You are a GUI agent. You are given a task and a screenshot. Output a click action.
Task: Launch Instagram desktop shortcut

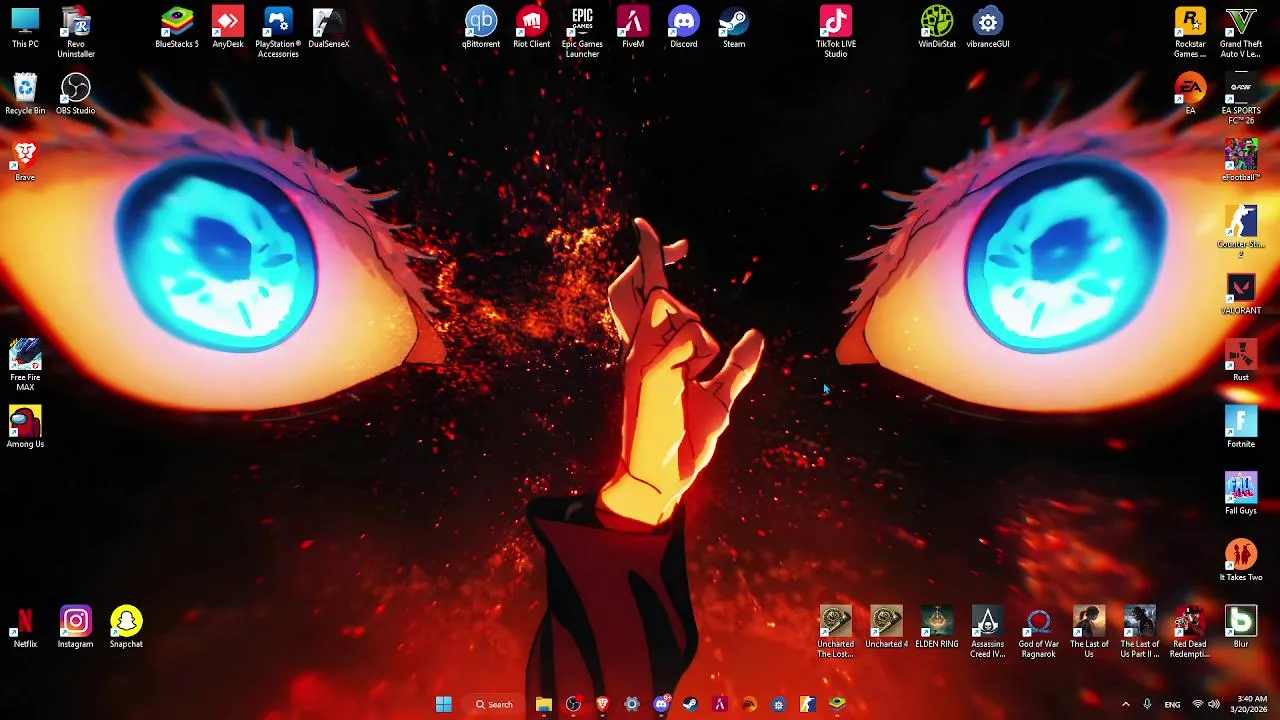[76, 627]
